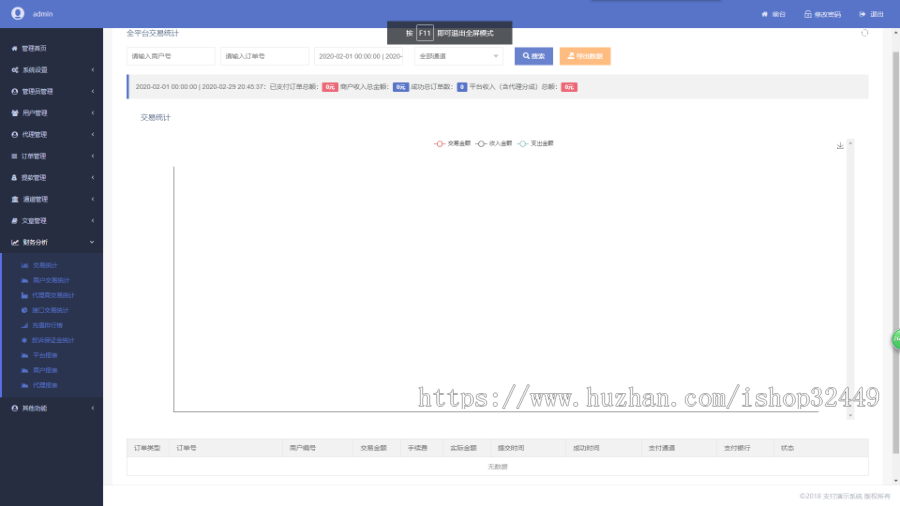Image resolution: width=900 pixels, height=506 pixels.
Task: Click the icon beside 提款管理
Action: coord(14,178)
